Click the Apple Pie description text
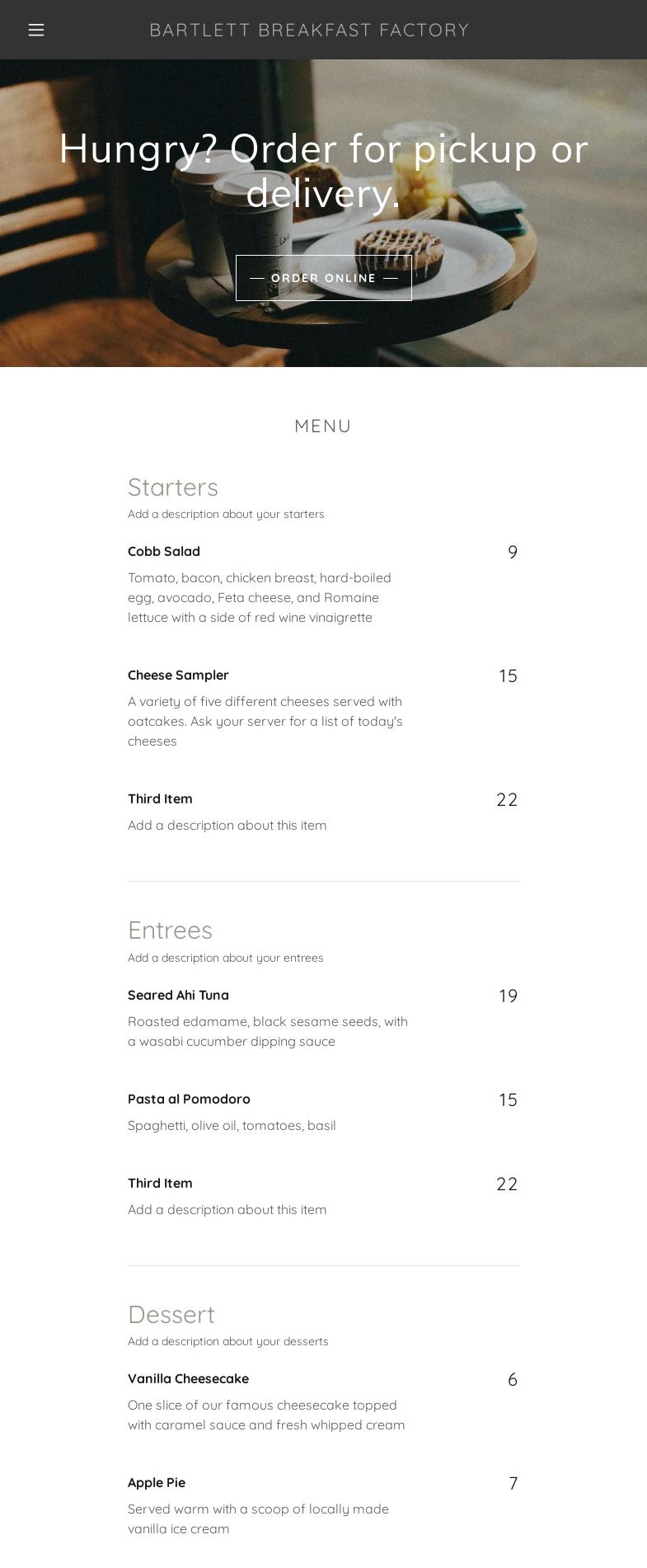The width and height of the screenshot is (647, 1568). tap(258, 1519)
